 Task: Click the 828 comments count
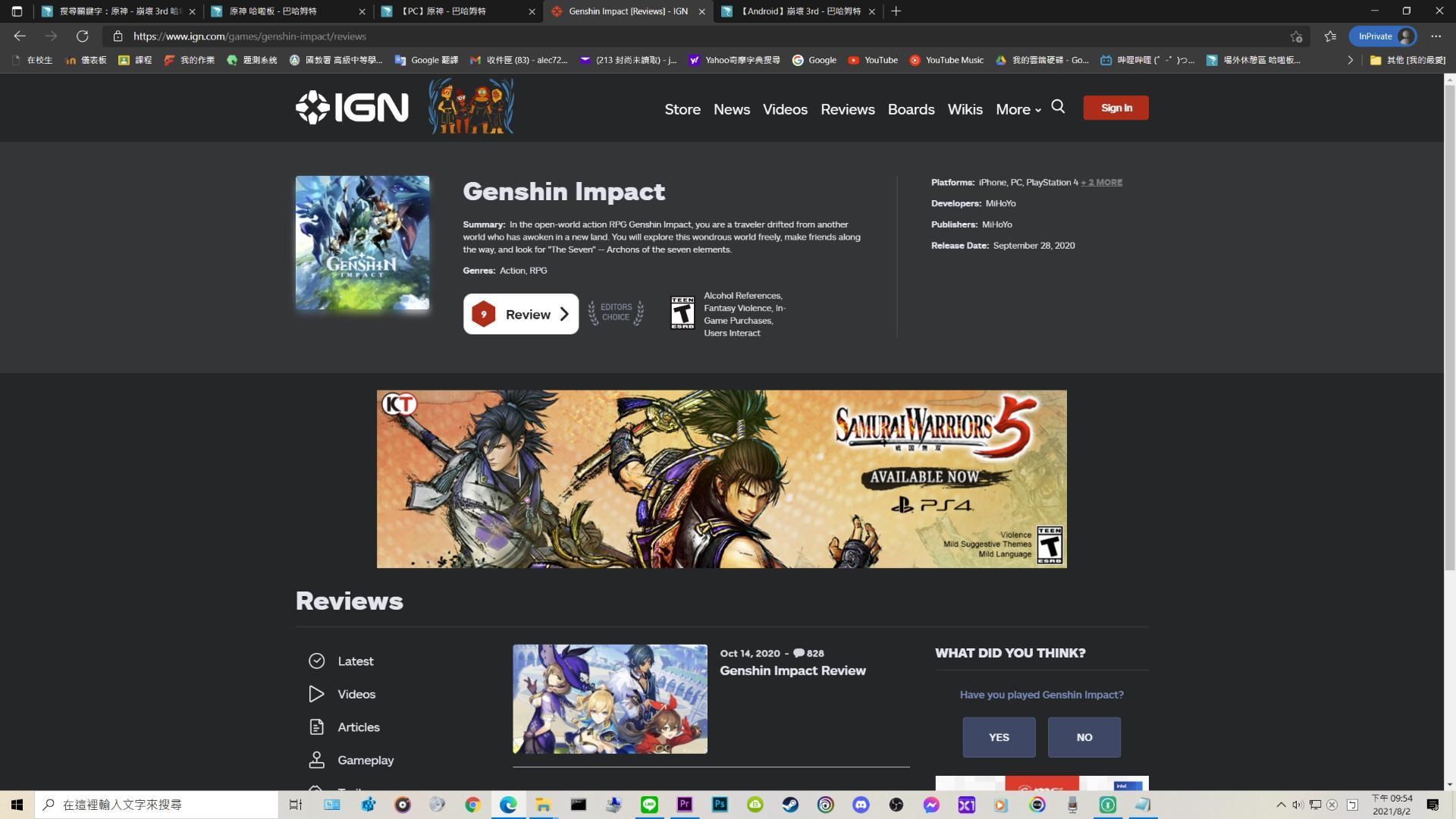point(809,653)
